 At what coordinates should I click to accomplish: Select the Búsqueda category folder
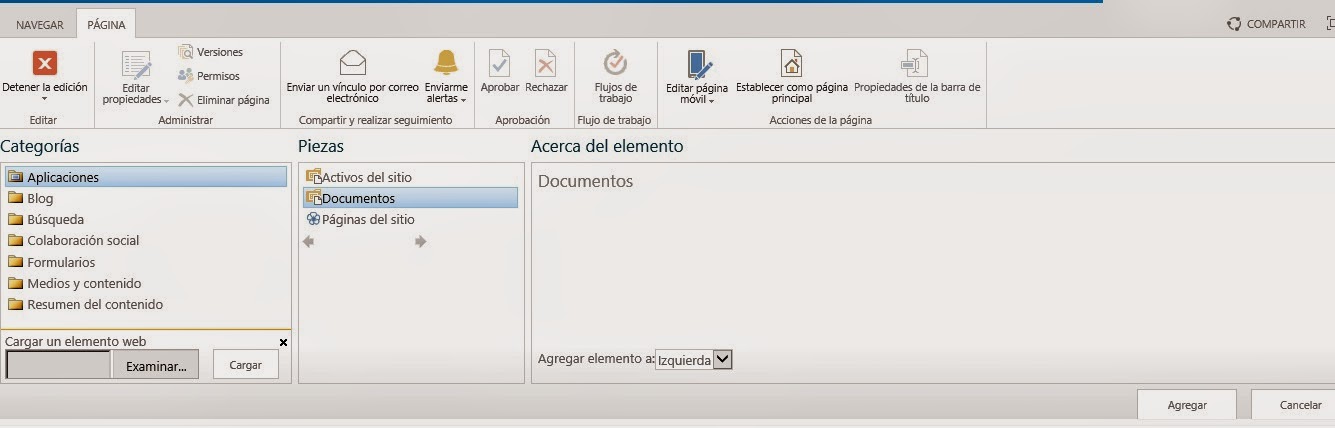tap(55, 219)
